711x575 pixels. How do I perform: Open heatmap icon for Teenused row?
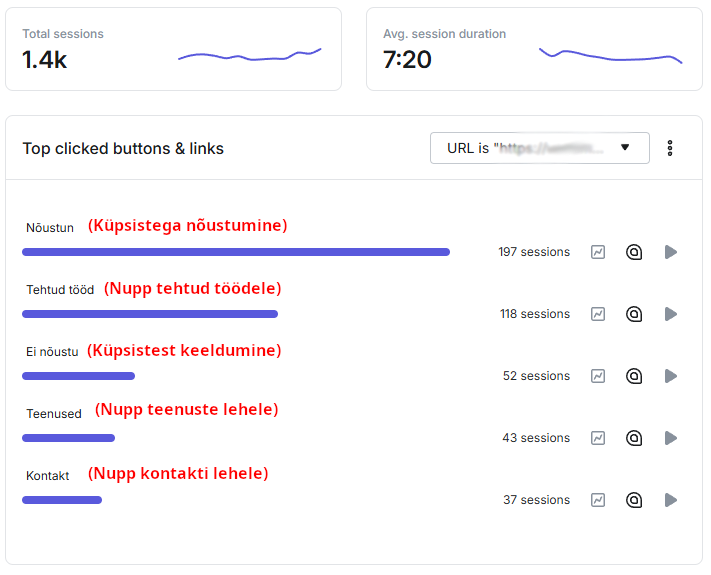tap(634, 438)
